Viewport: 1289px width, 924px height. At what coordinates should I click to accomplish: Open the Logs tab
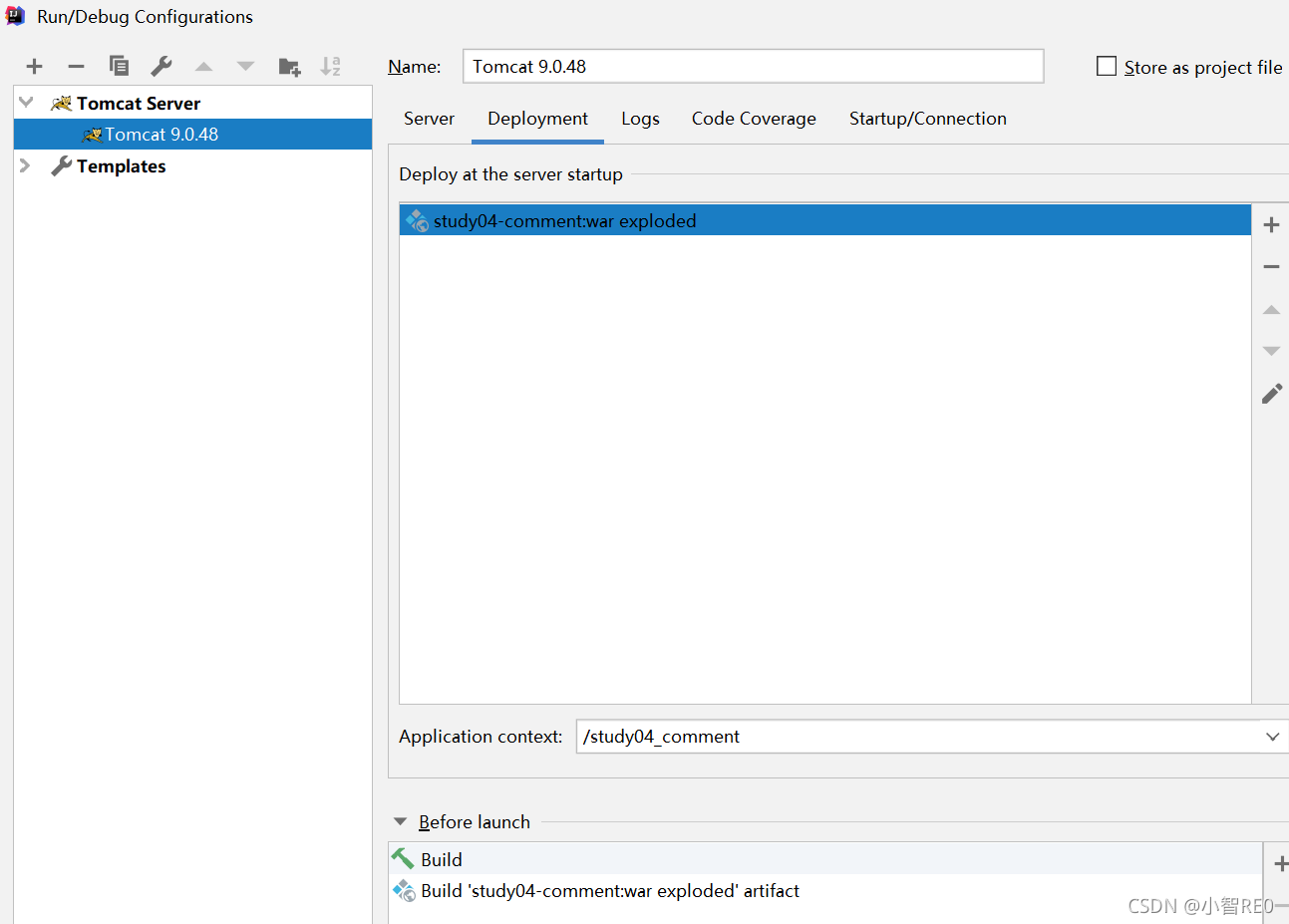pos(640,119)
